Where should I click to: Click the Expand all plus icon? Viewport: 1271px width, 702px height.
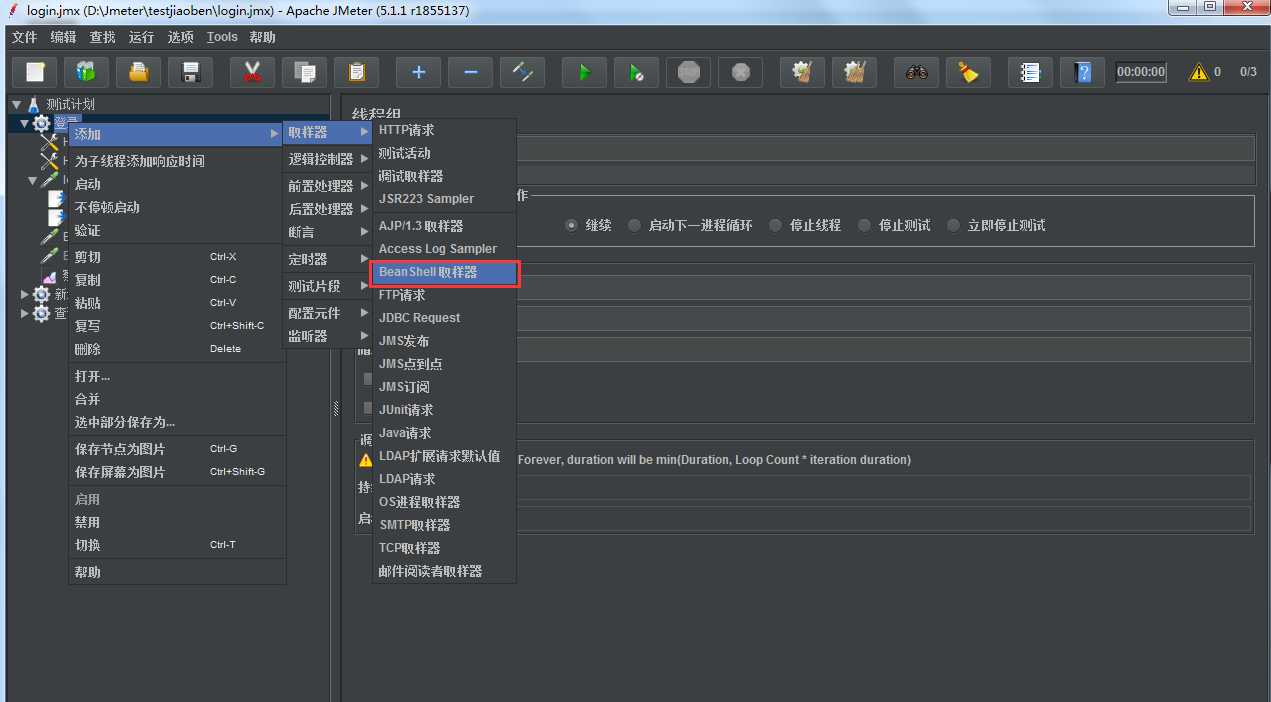[x=418, y=72]
